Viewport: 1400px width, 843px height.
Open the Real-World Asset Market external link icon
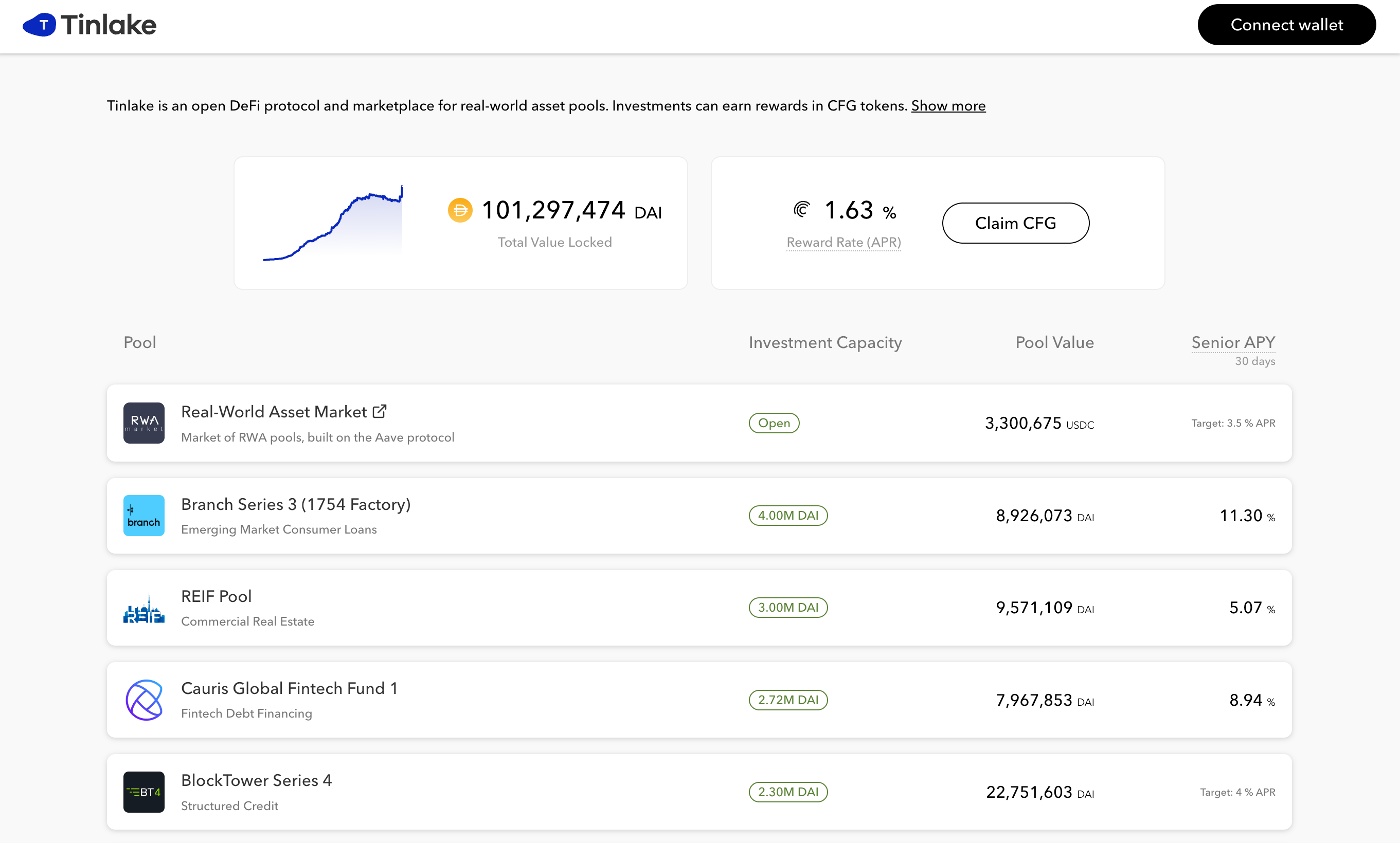click(380, 411)
